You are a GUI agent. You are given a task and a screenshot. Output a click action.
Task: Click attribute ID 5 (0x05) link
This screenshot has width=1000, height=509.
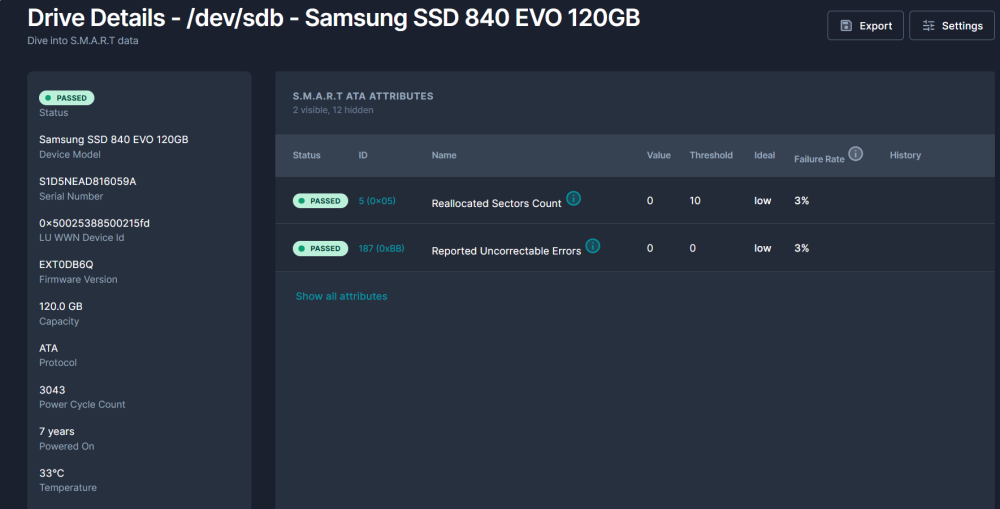[x=377, y=200]
